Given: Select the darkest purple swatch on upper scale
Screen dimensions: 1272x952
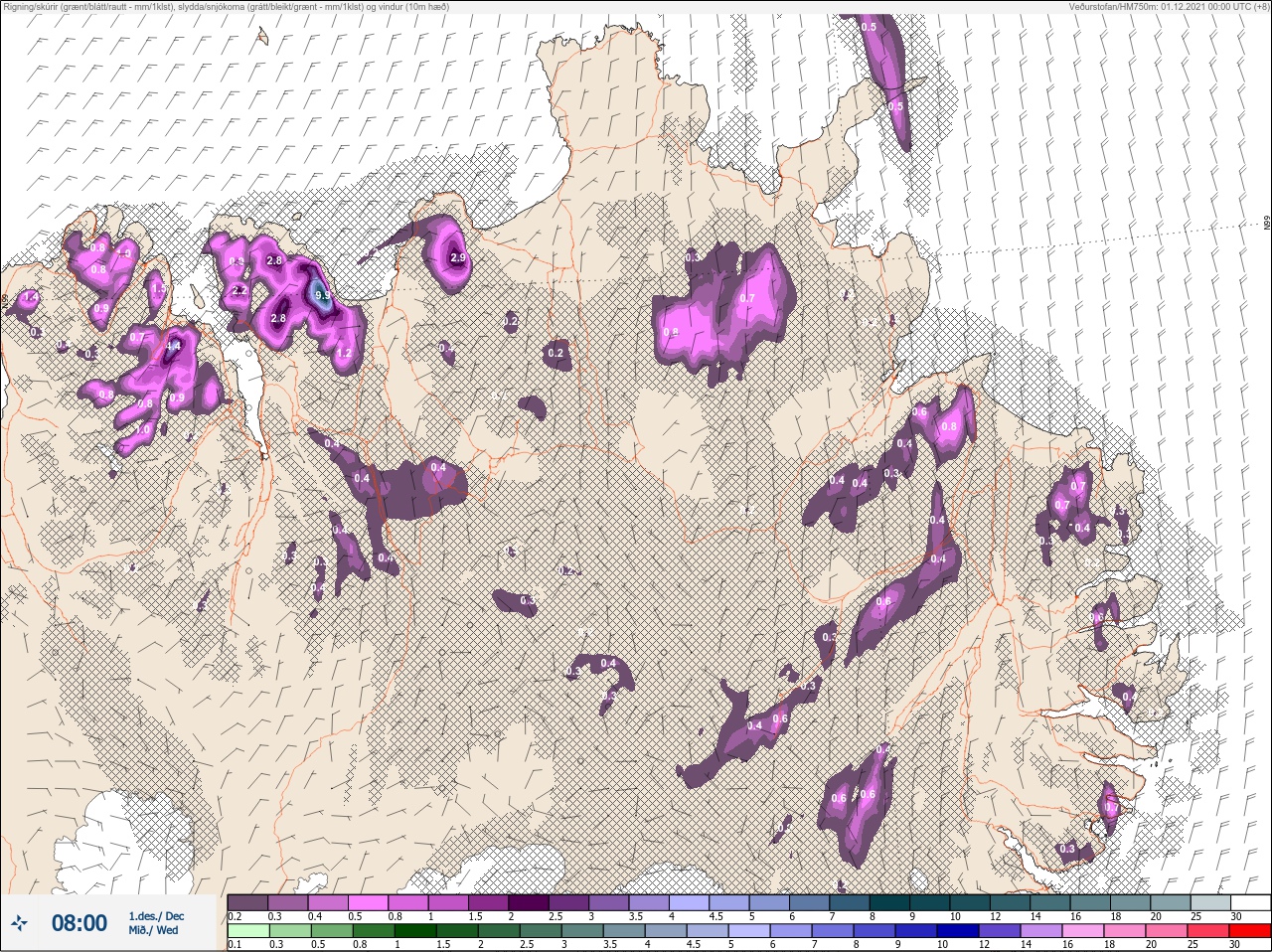Looking at the screenshot, I should [x=529, y=902].
